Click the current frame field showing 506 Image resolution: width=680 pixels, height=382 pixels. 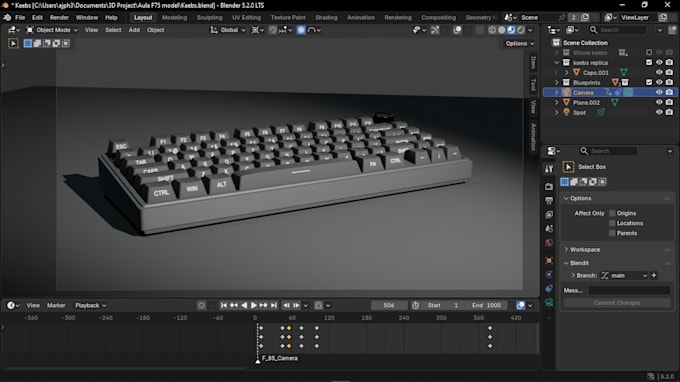389,305
